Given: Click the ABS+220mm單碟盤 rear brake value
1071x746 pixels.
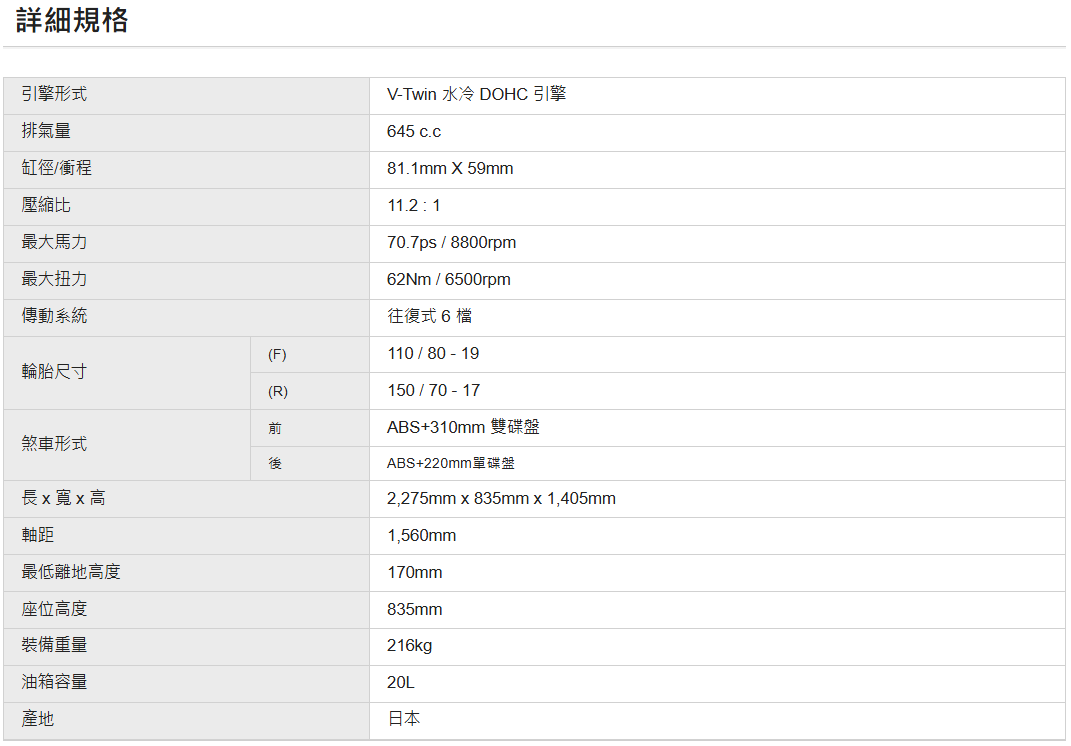Looking at the screenshot, I should pos(451,463).
